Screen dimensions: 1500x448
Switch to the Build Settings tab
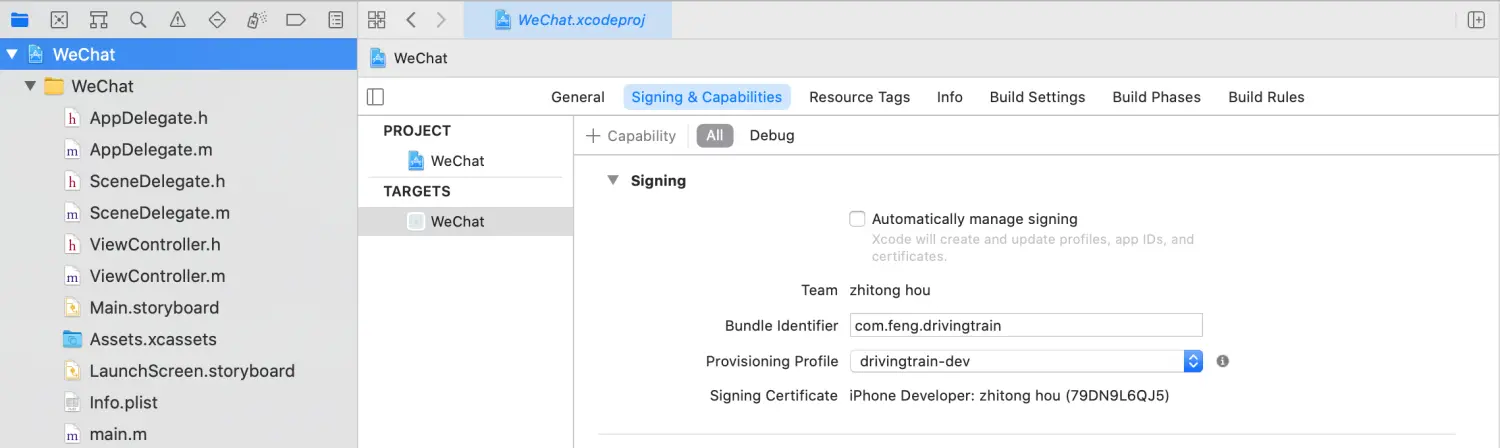pyautogui.click(x=1037, y=97)
